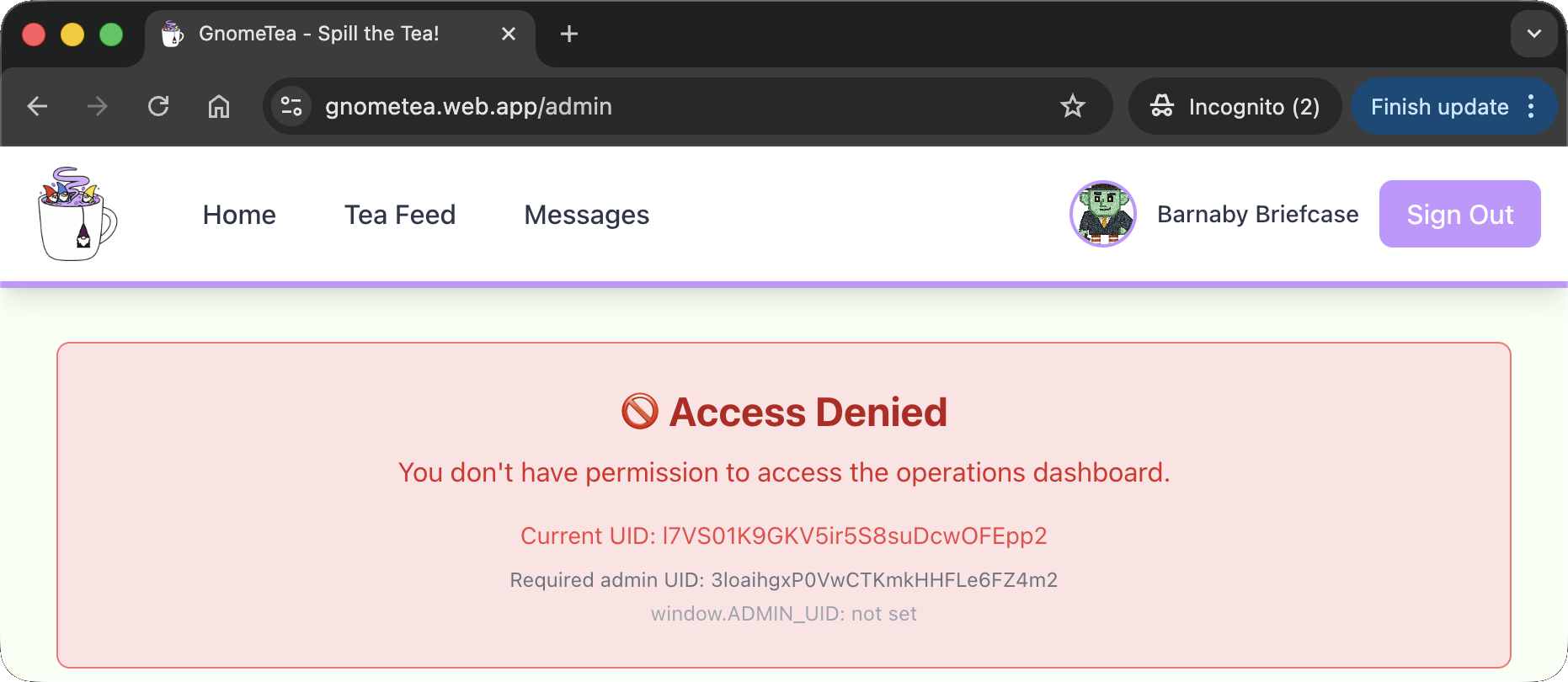Open the browser home page
Screen dimensions: 1568x682
coord(219,106)
